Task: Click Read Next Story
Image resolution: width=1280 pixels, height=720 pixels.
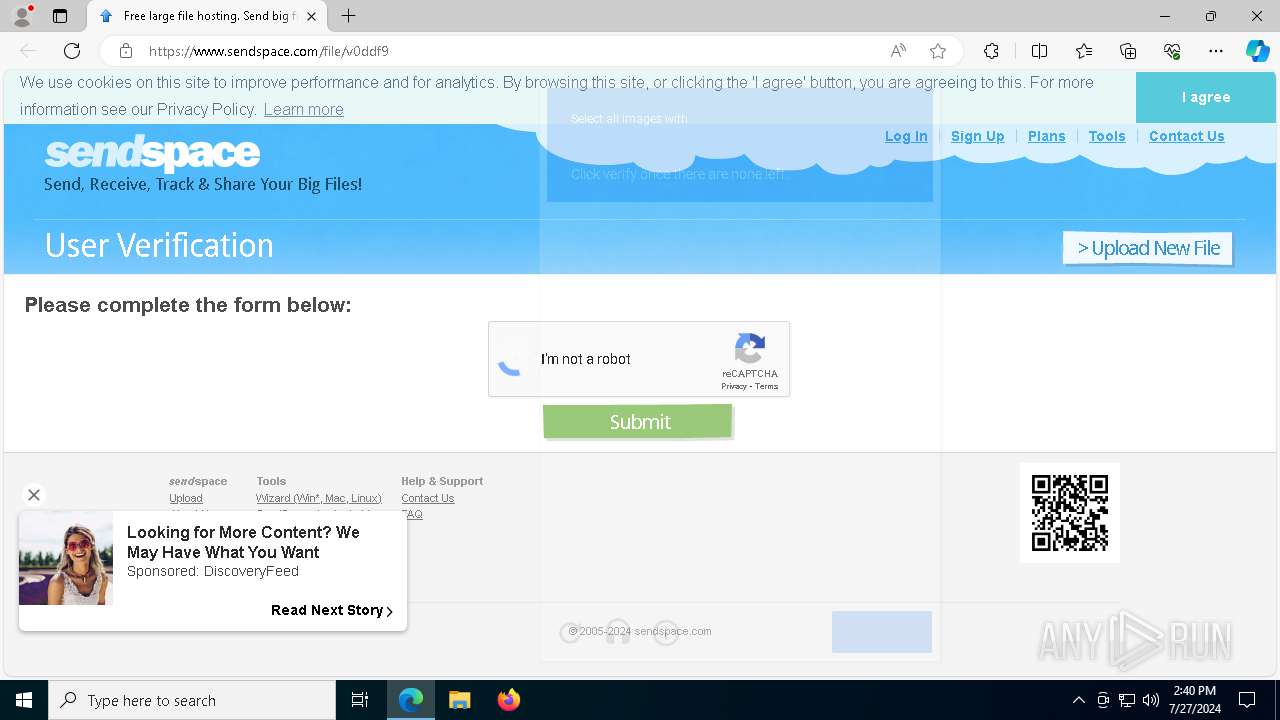Action: coord(332,610)
